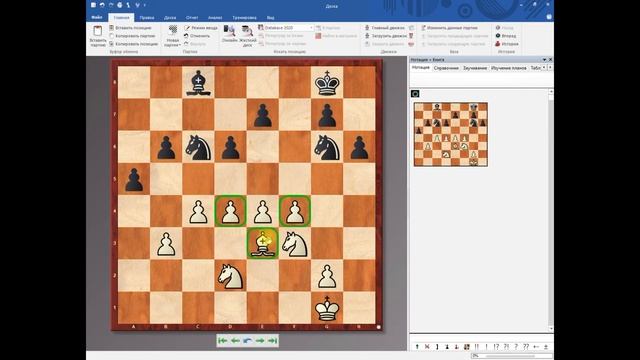Open the Вид ribbon tab
Viewport: 640px width, 360px height.
(270, 18)
